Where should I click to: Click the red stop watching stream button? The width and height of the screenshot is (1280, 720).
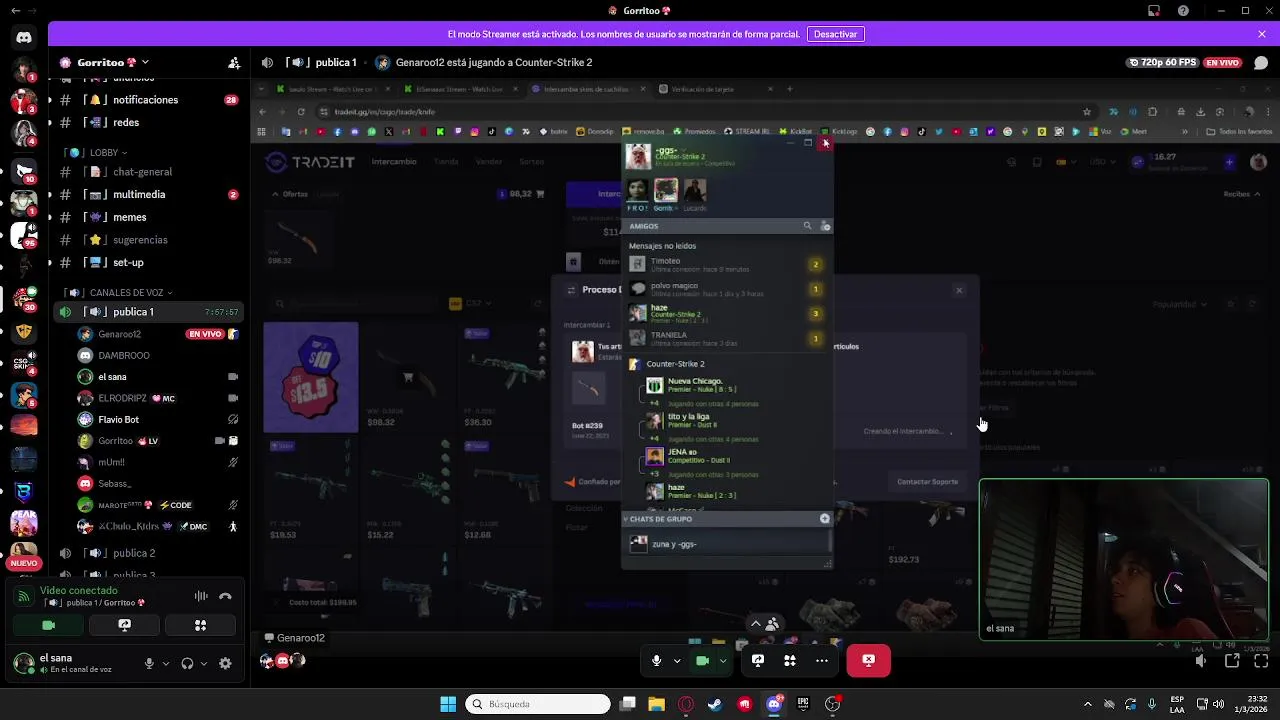[x=868, y=660]
